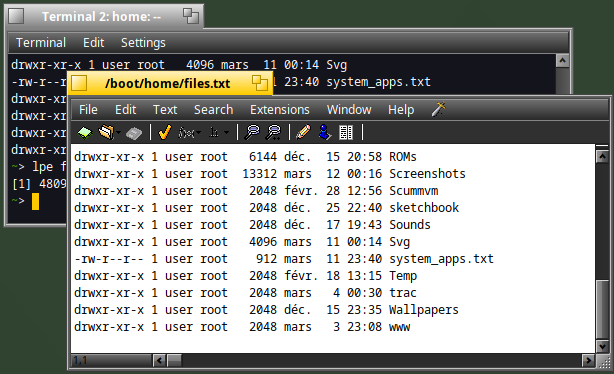
Task: Click the left arrow of horizontal scrollbar
Action: tap(159, 360)
